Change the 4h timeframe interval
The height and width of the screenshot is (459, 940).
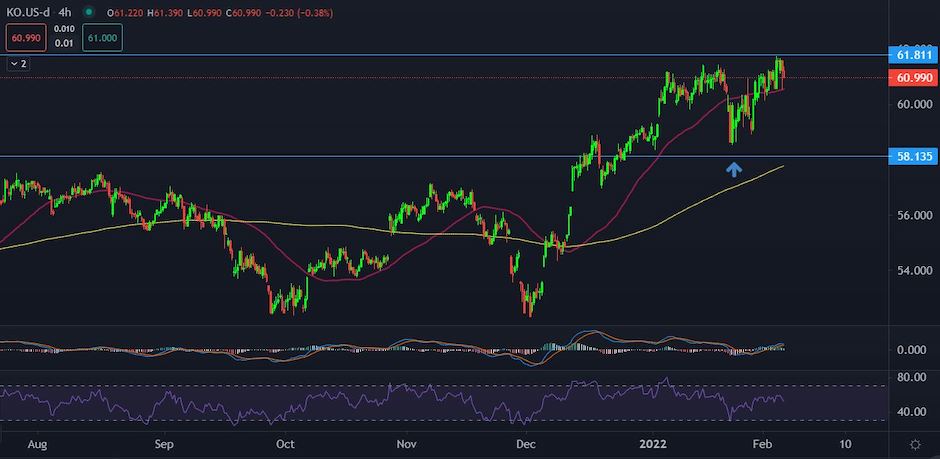[64, 12]
